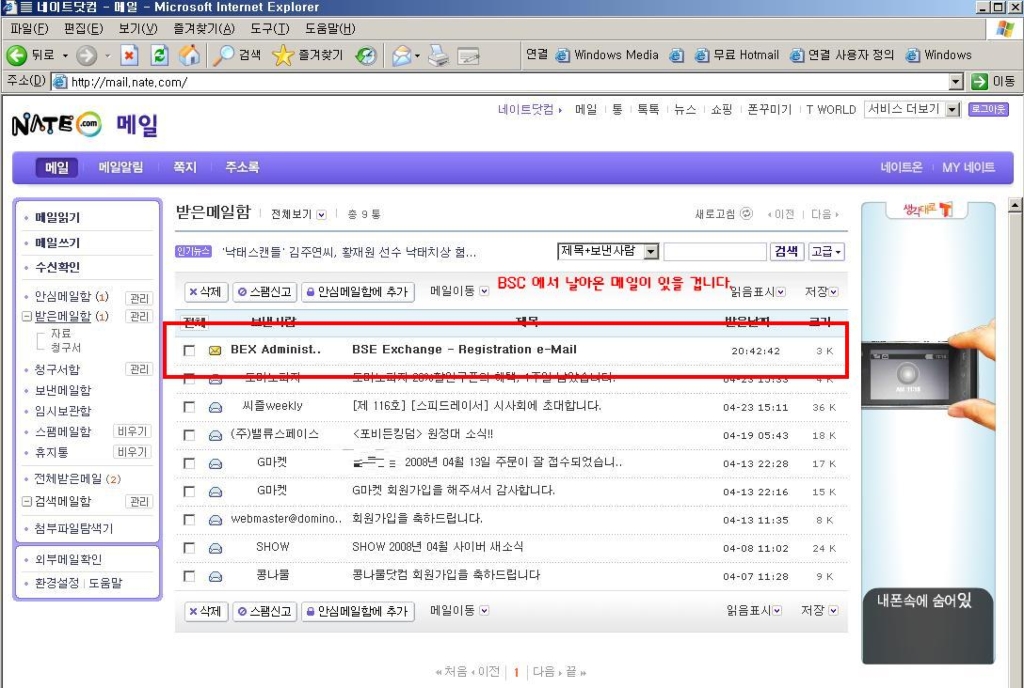Switch to 메일알림 tab
This screenshot has height=688, width=1024.
pos(121,168)
